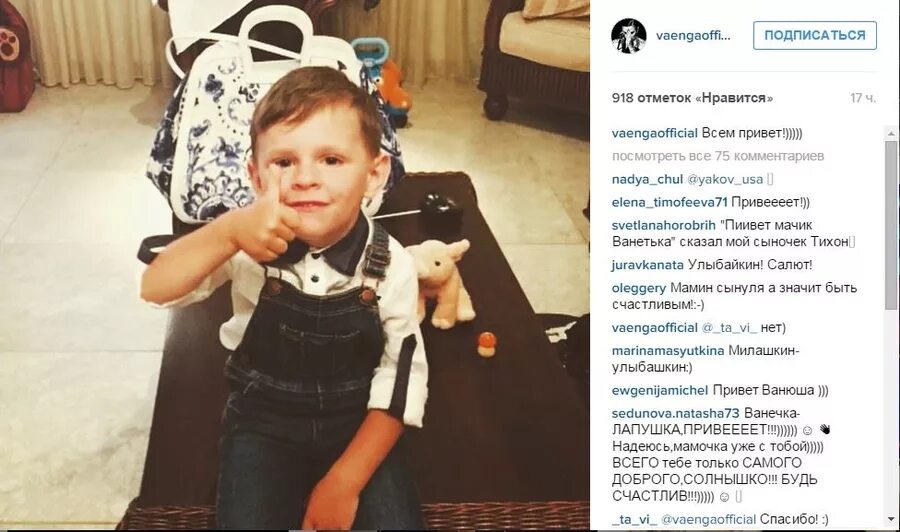Open elena_timofeeva71's profile
Image resolution: width=900 pixels, height=532 pixels.
(x=669, y=202)
